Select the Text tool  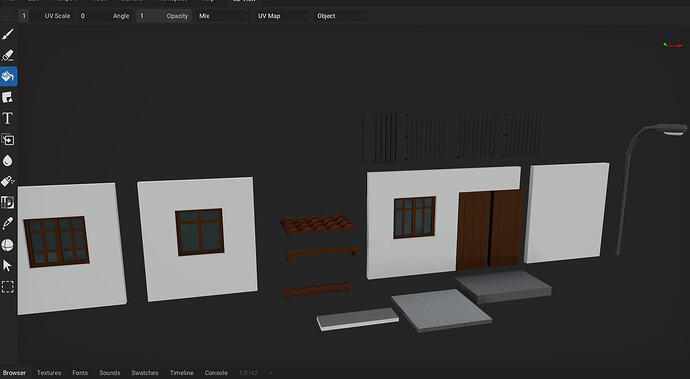pyautogui.click(x=8, y=118)
